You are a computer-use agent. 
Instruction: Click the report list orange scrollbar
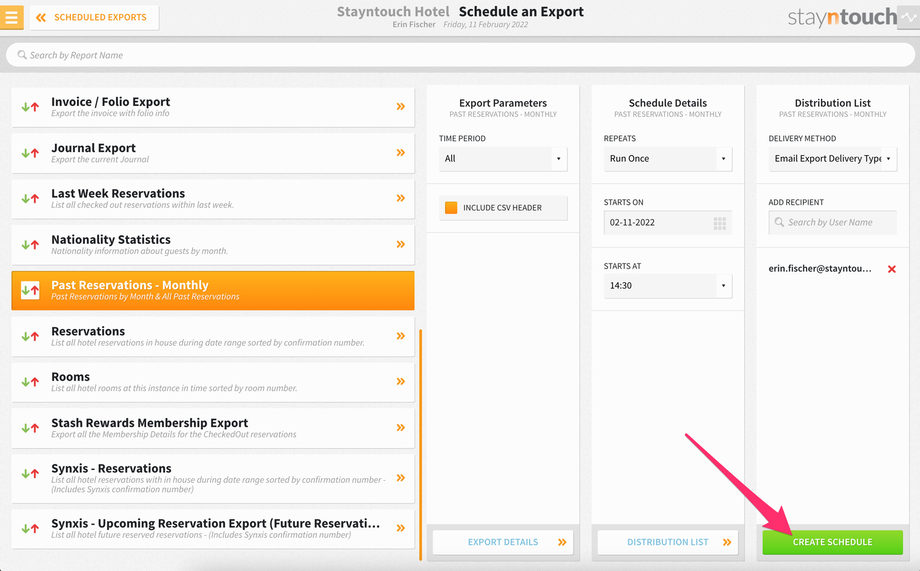[x=421, y=444]
